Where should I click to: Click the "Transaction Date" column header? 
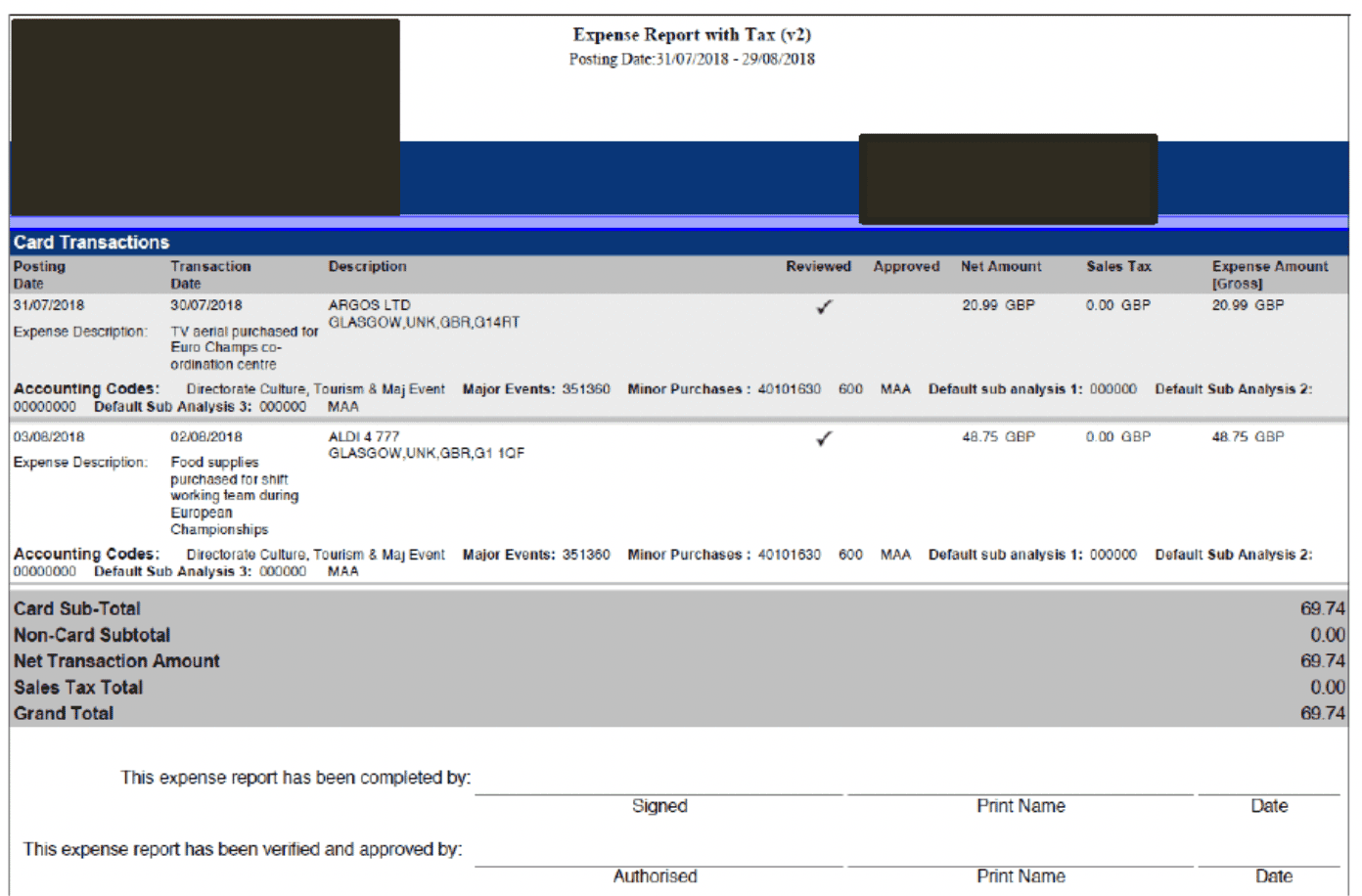click(210, 275)
